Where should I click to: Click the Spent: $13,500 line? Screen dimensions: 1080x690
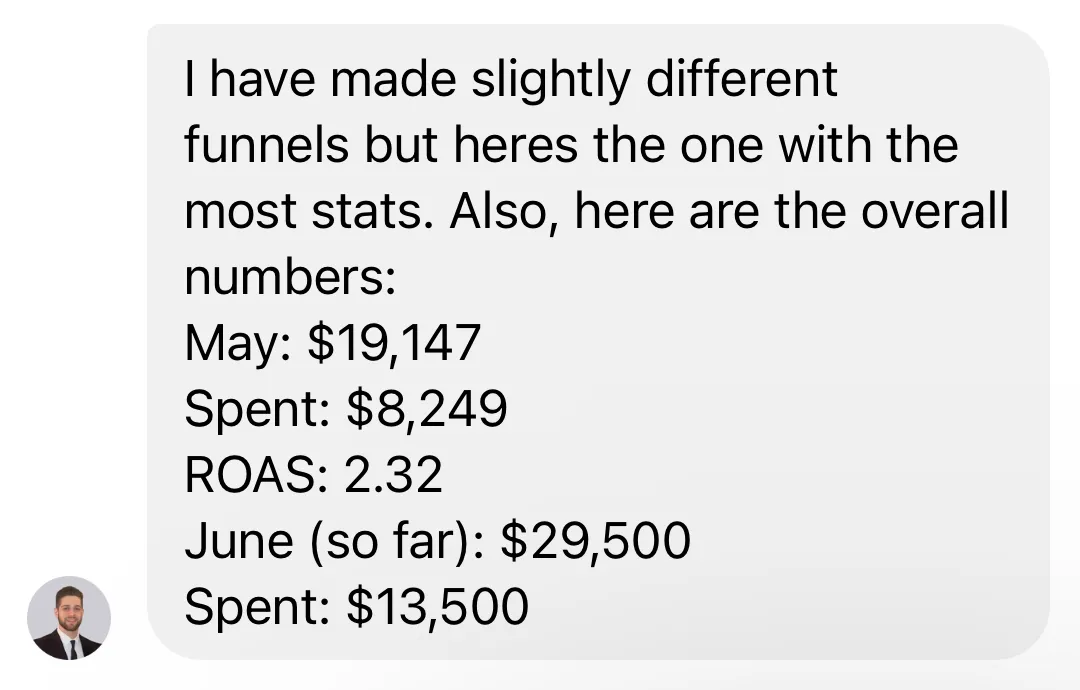356,607
